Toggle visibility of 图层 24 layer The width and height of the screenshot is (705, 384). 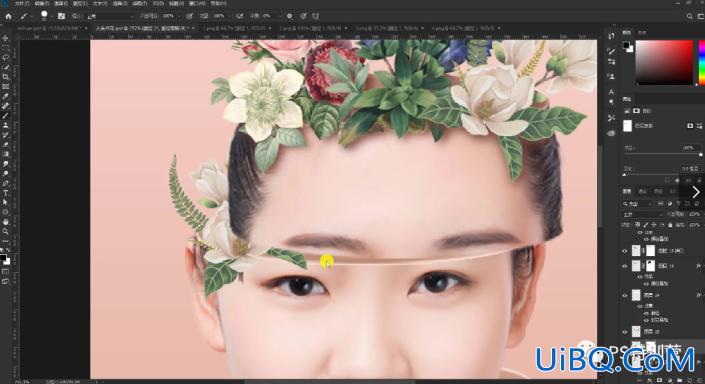(x=625, y=296)
